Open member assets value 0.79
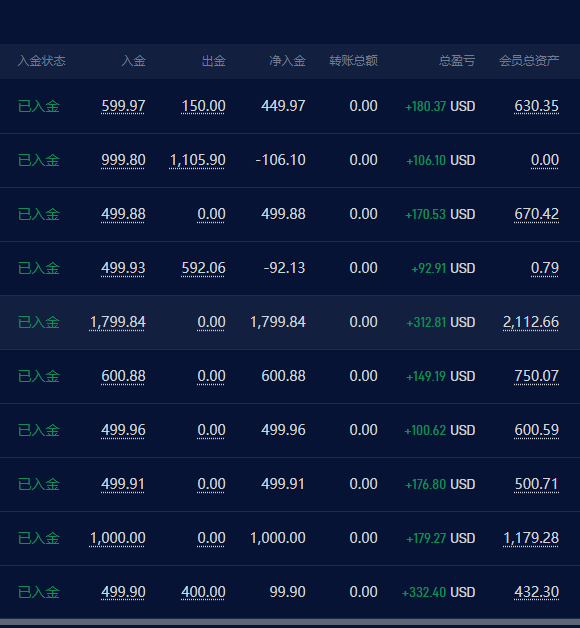 tap(545, 268)
